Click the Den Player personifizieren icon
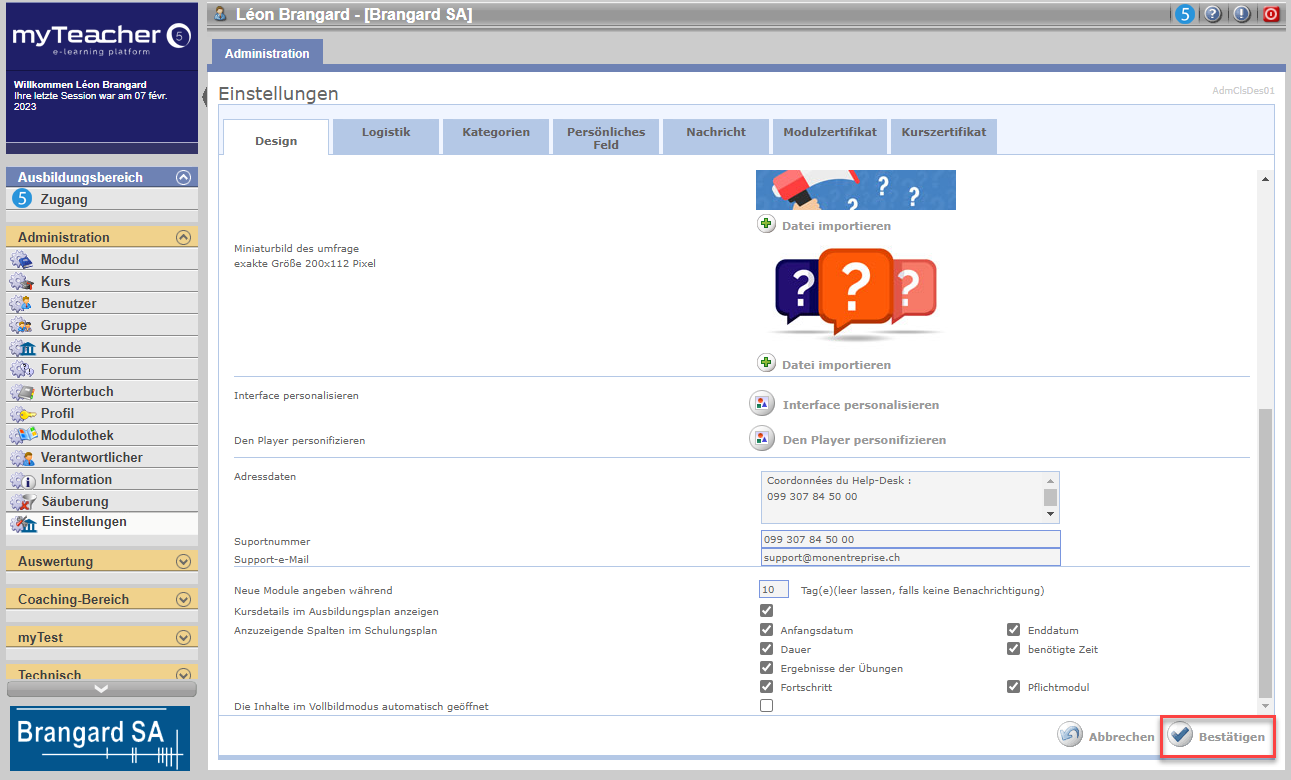The image size is (1291, 780). pos(762,439)
